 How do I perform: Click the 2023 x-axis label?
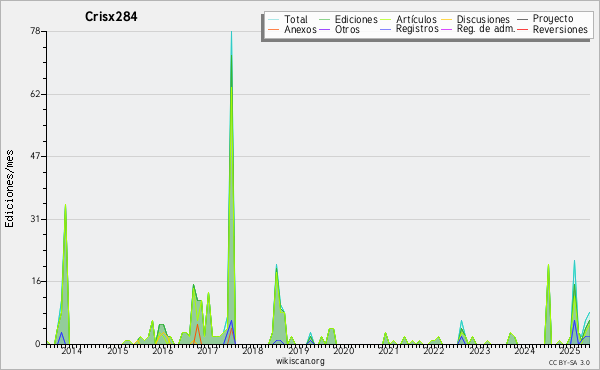(x=479, y=350)
